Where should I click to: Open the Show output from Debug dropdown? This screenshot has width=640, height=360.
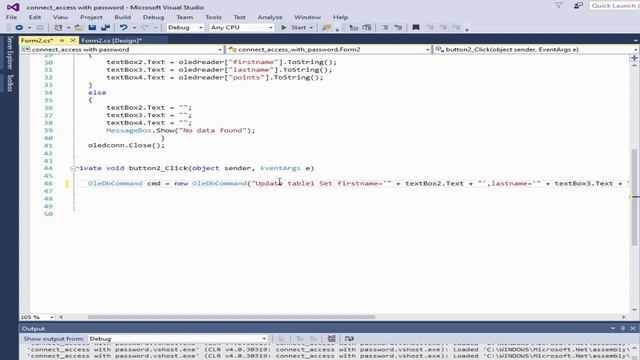(178, 339)
